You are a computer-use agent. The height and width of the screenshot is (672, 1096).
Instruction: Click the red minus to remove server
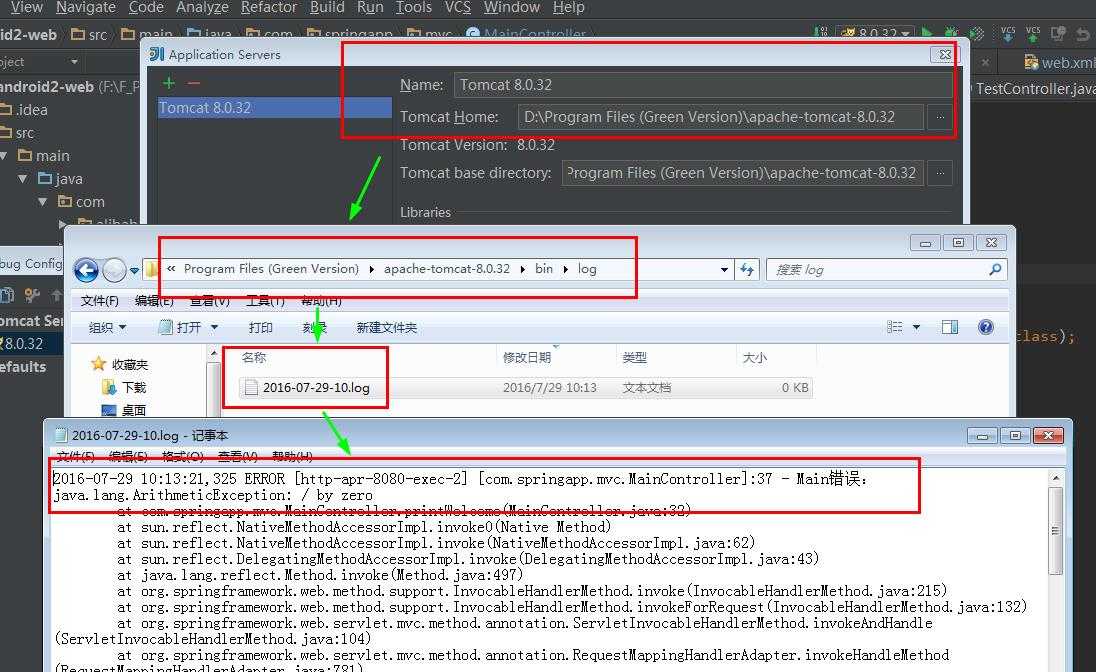(x=194, y=83)
